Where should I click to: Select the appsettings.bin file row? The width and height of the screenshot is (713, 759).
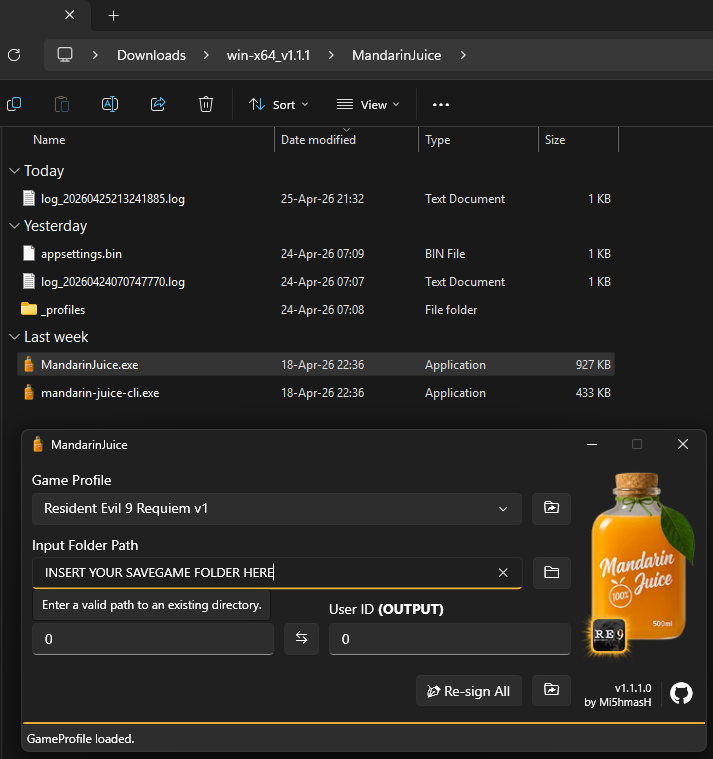[316, 254]
